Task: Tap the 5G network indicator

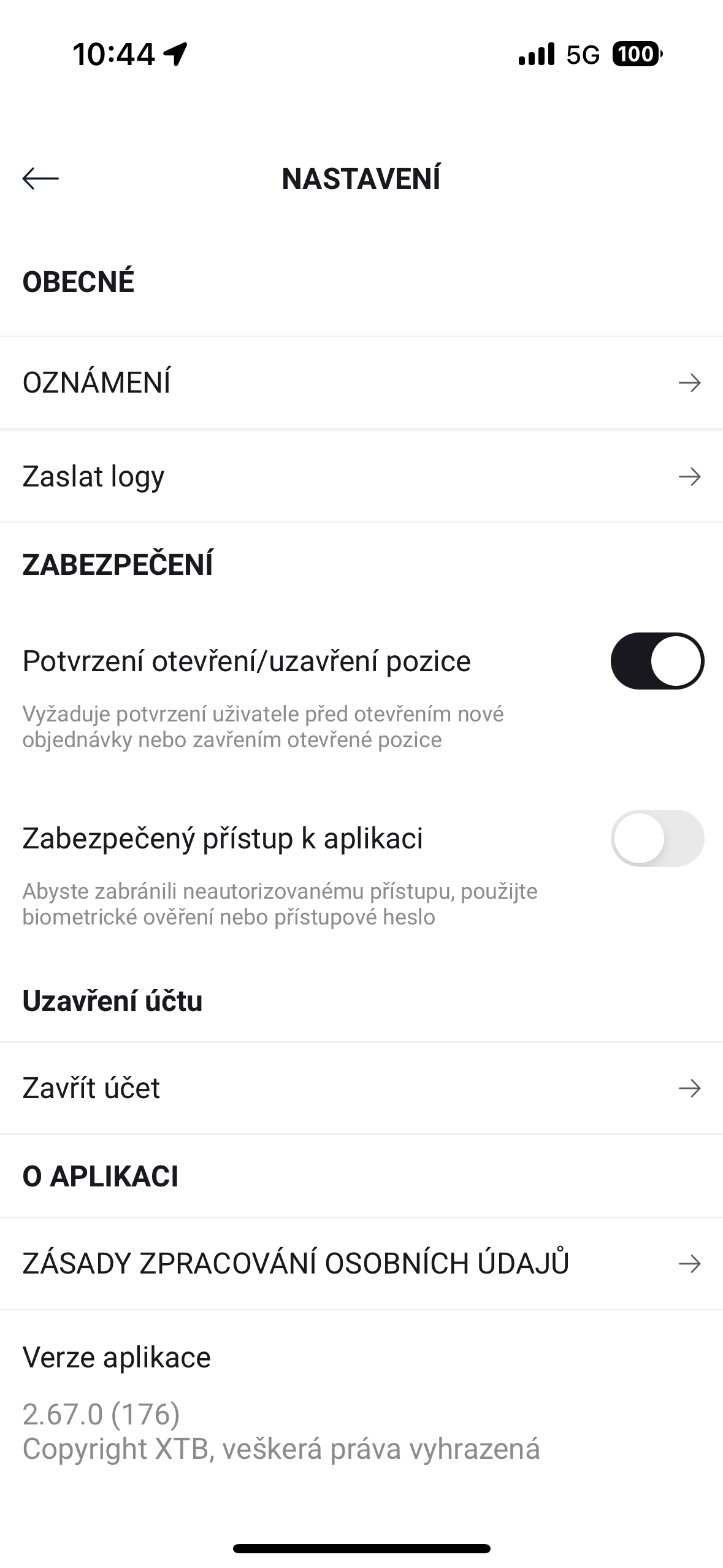Action: [583, 55]
